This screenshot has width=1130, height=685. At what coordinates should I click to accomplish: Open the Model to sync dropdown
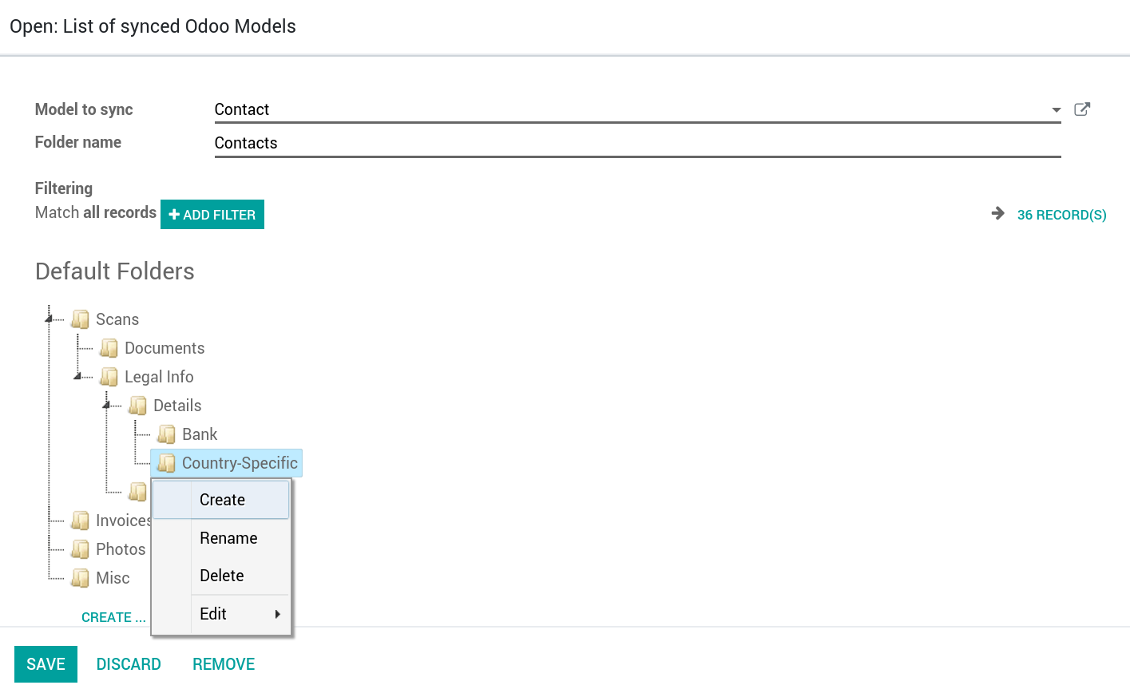tap(1056, 110)
